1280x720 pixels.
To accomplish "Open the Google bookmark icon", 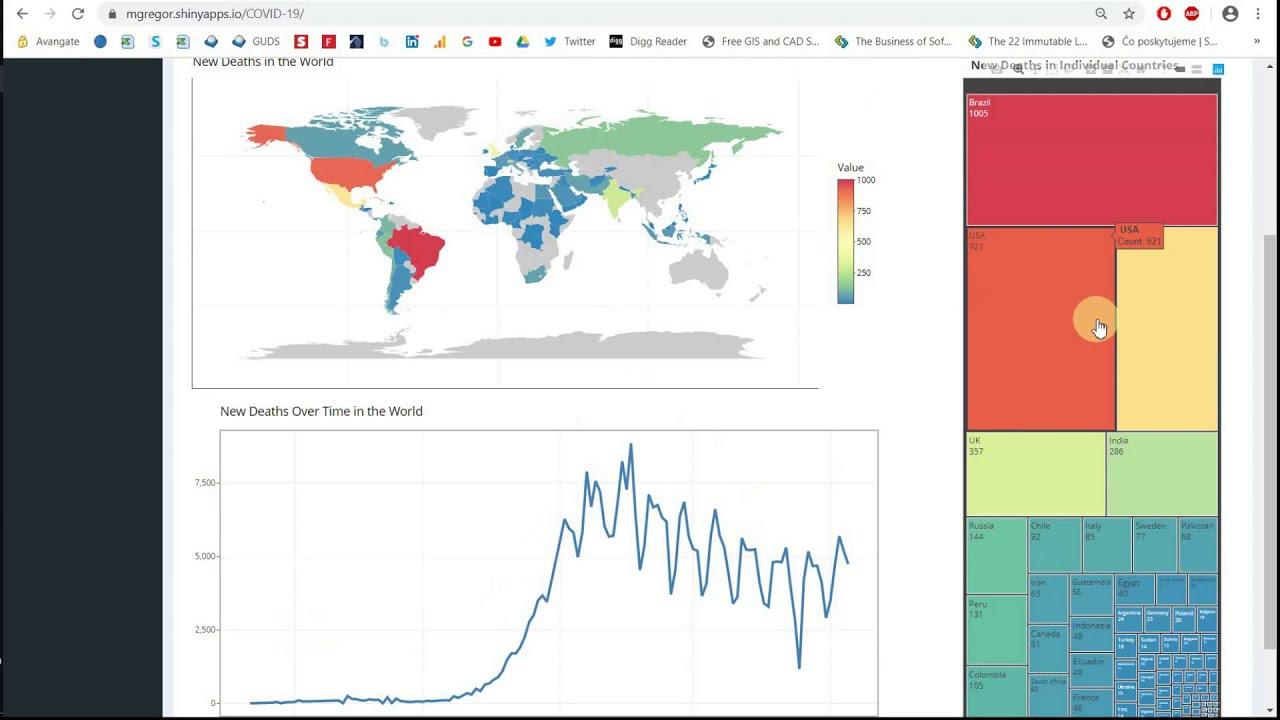I will [467, 42].
